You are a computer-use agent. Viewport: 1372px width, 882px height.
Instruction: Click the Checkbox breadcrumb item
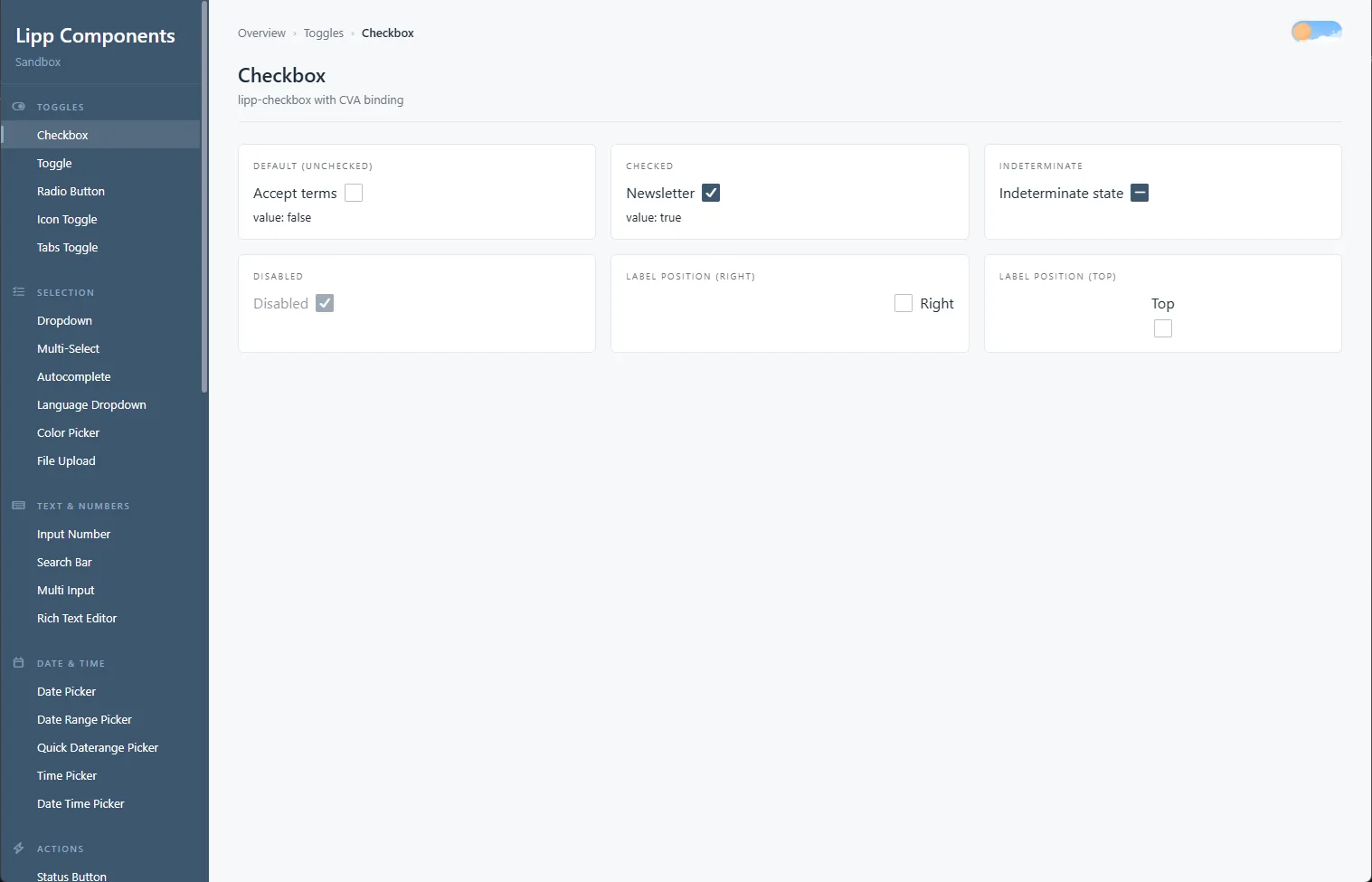[388, 33]
